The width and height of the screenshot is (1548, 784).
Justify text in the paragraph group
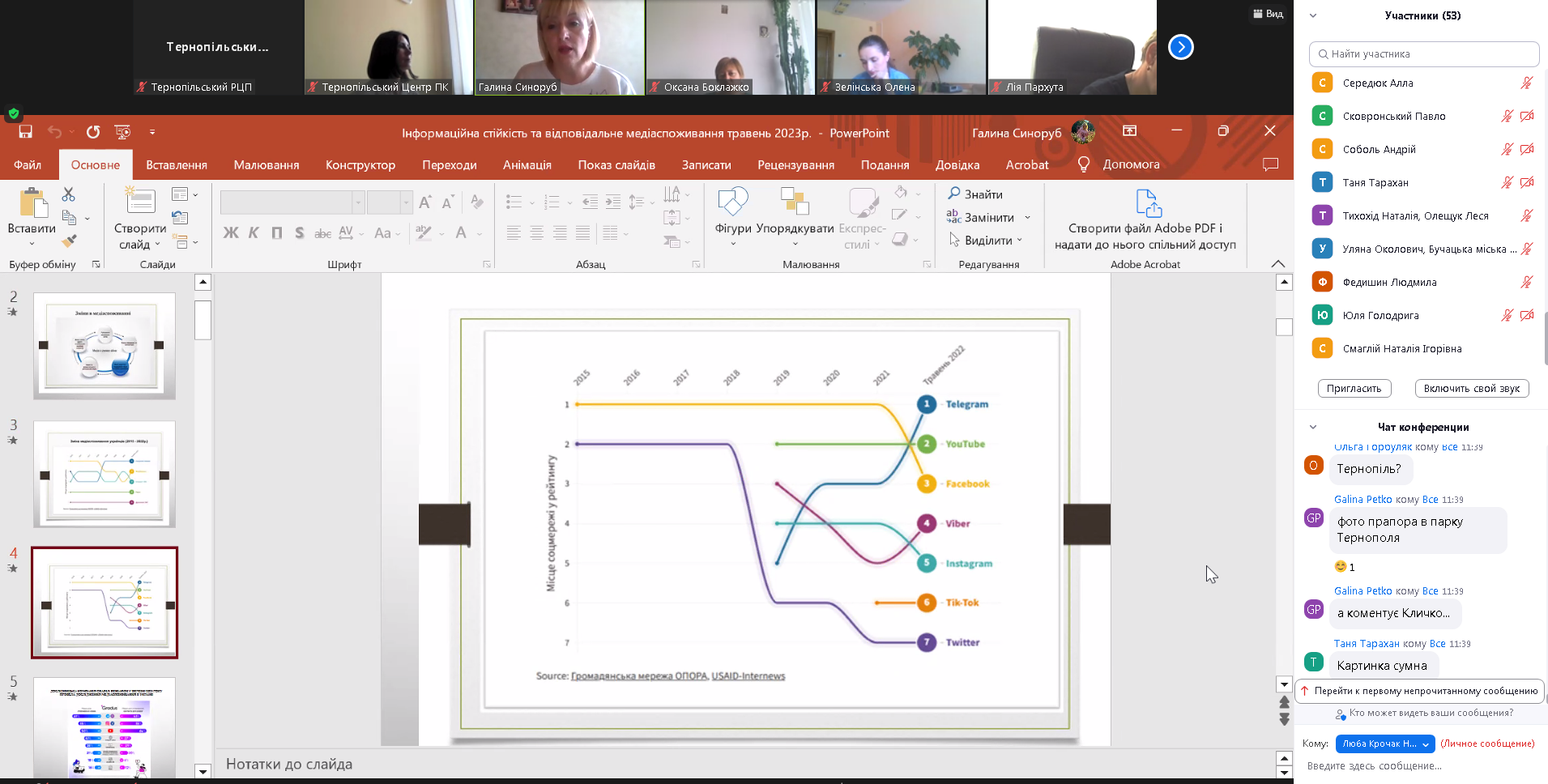582,233
